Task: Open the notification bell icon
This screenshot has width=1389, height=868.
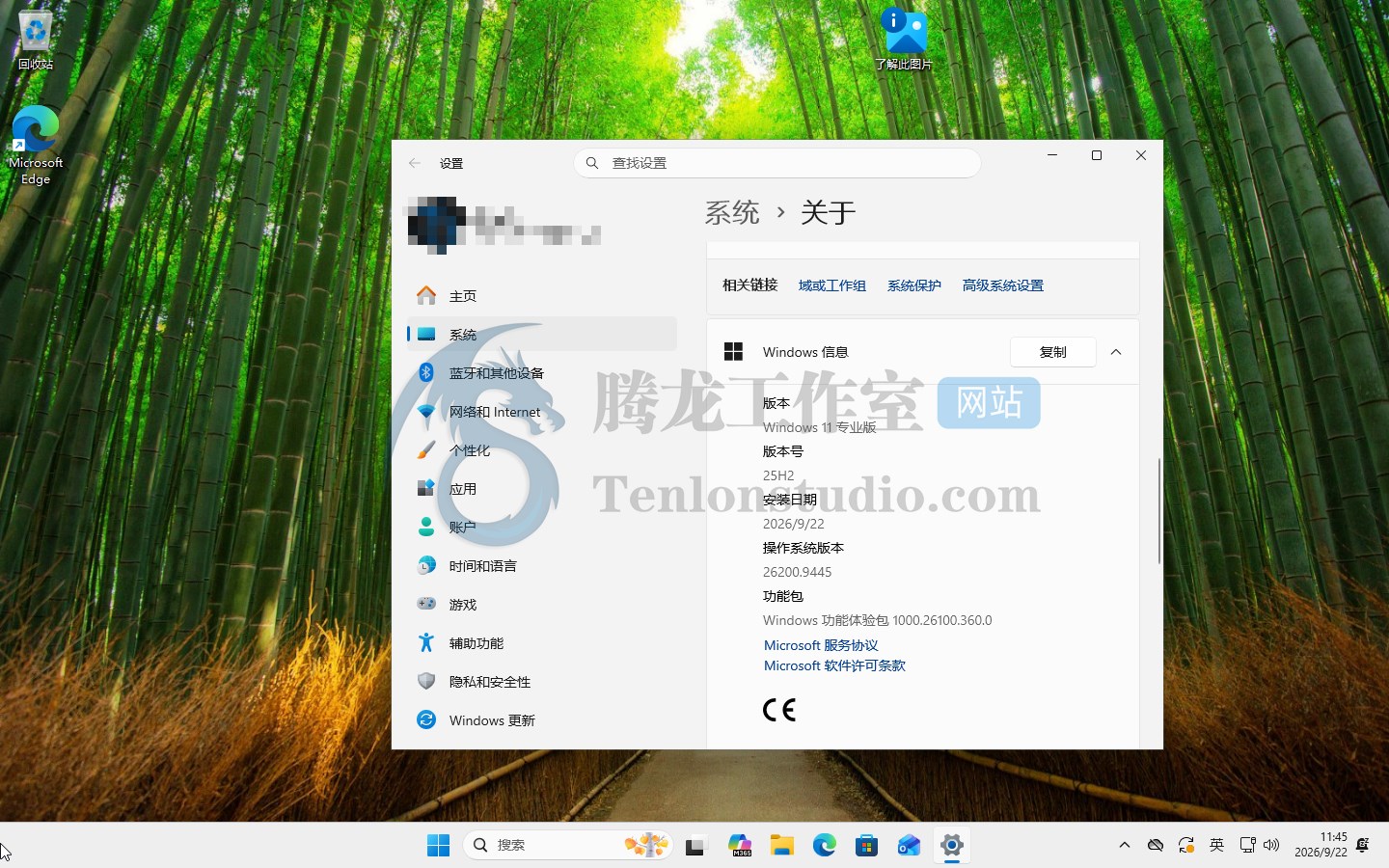Action: [x=1363, y=845]
